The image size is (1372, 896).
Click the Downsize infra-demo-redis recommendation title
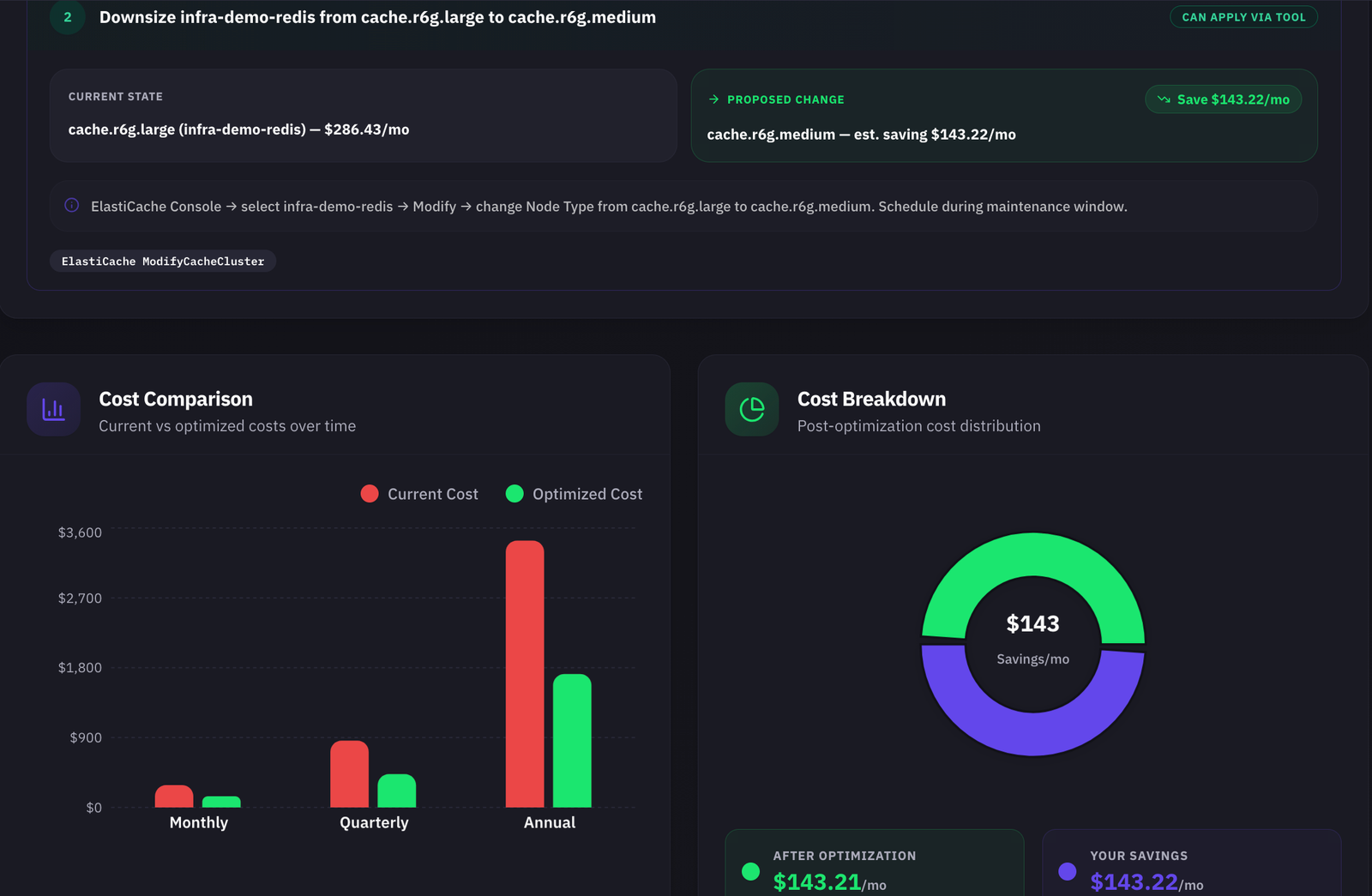[377, 17]
